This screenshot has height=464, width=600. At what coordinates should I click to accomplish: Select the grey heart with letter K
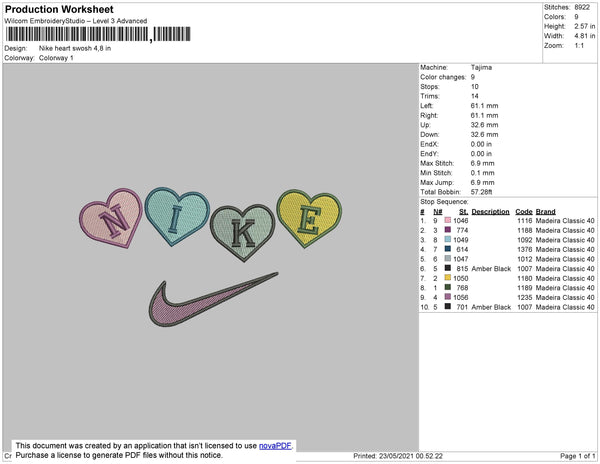pyautogui.click(x=243, y=232)
